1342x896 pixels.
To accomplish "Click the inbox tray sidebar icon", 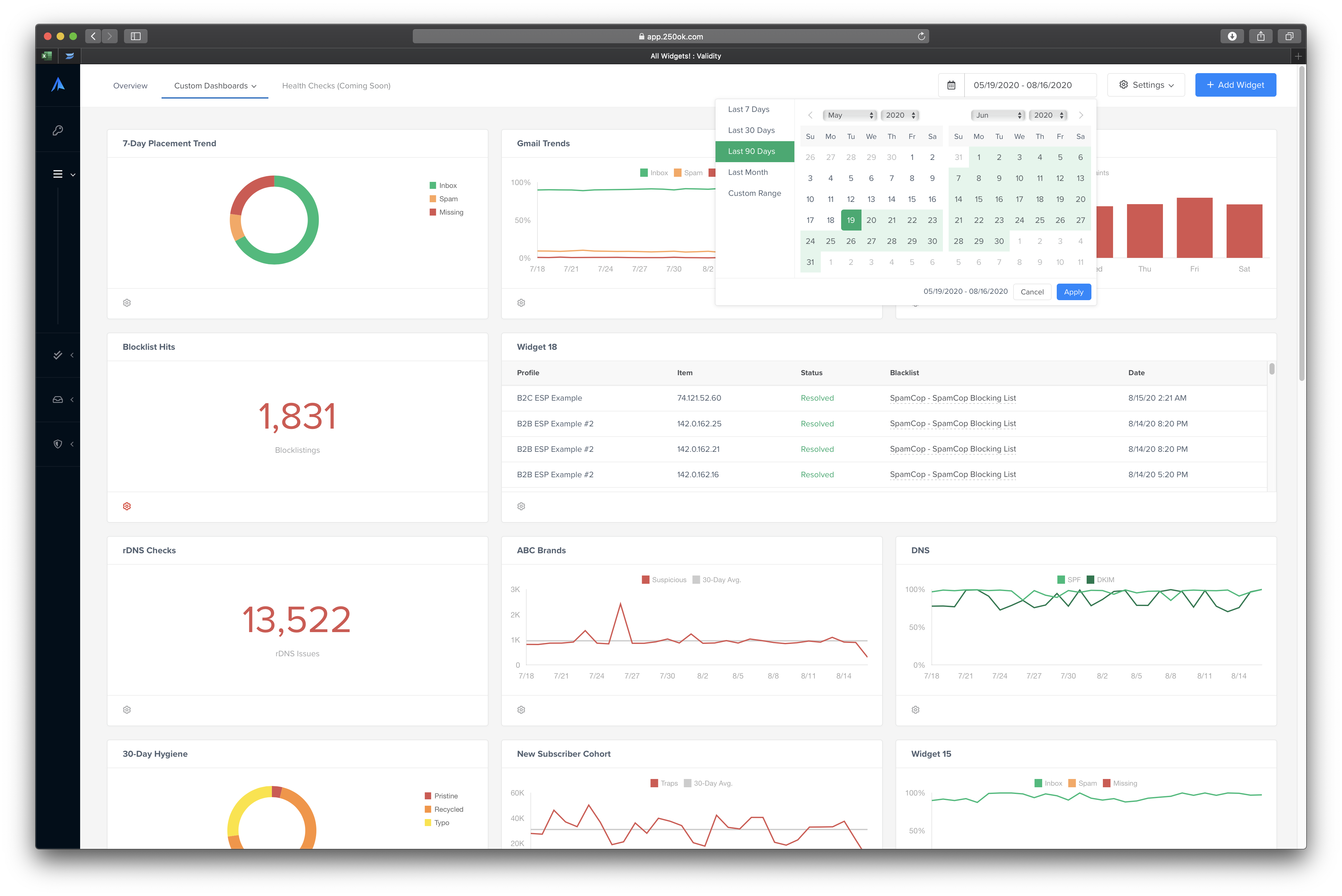I will tap(58, 399).
